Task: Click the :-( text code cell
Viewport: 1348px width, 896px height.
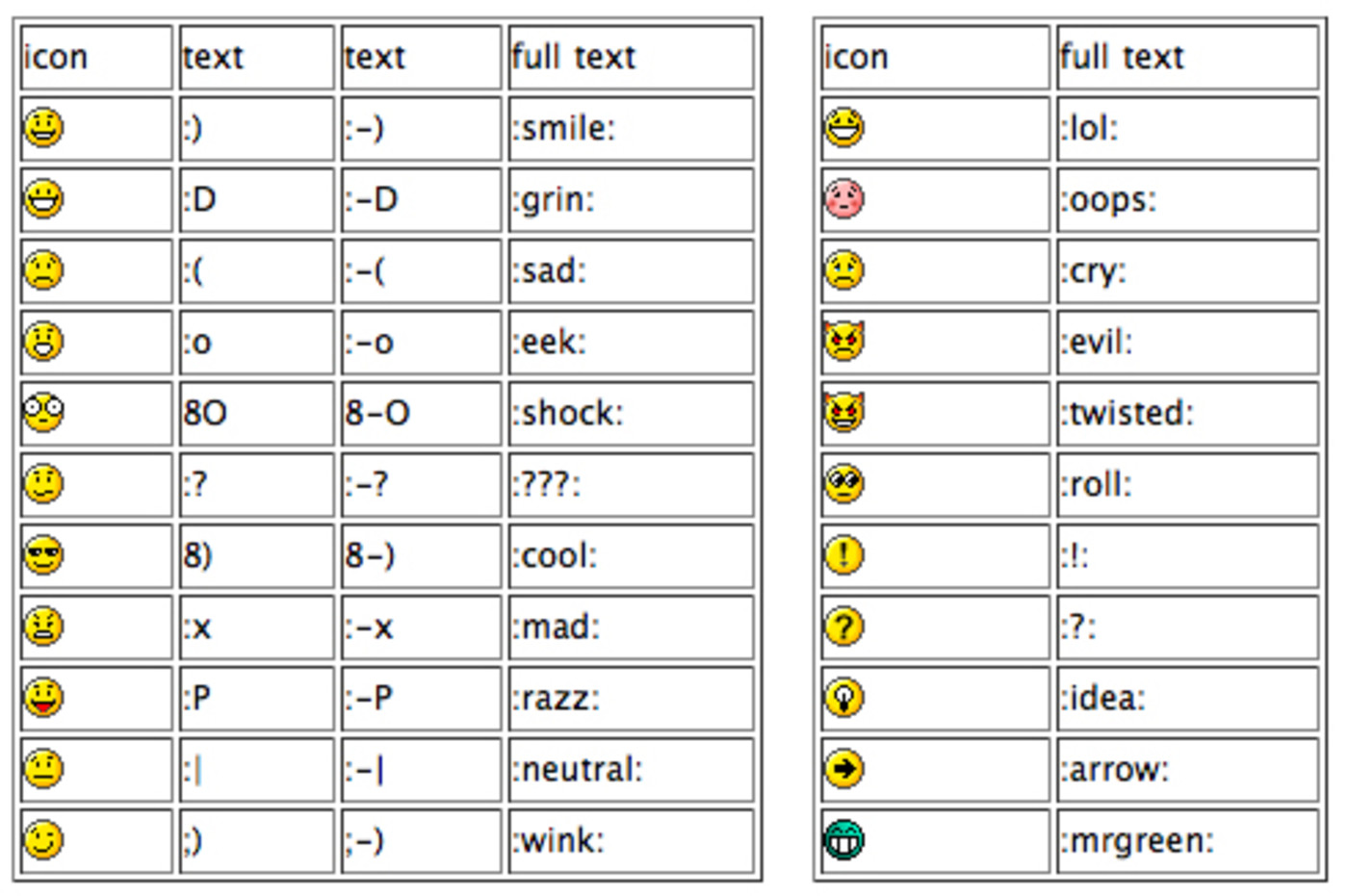Action: 420,270
